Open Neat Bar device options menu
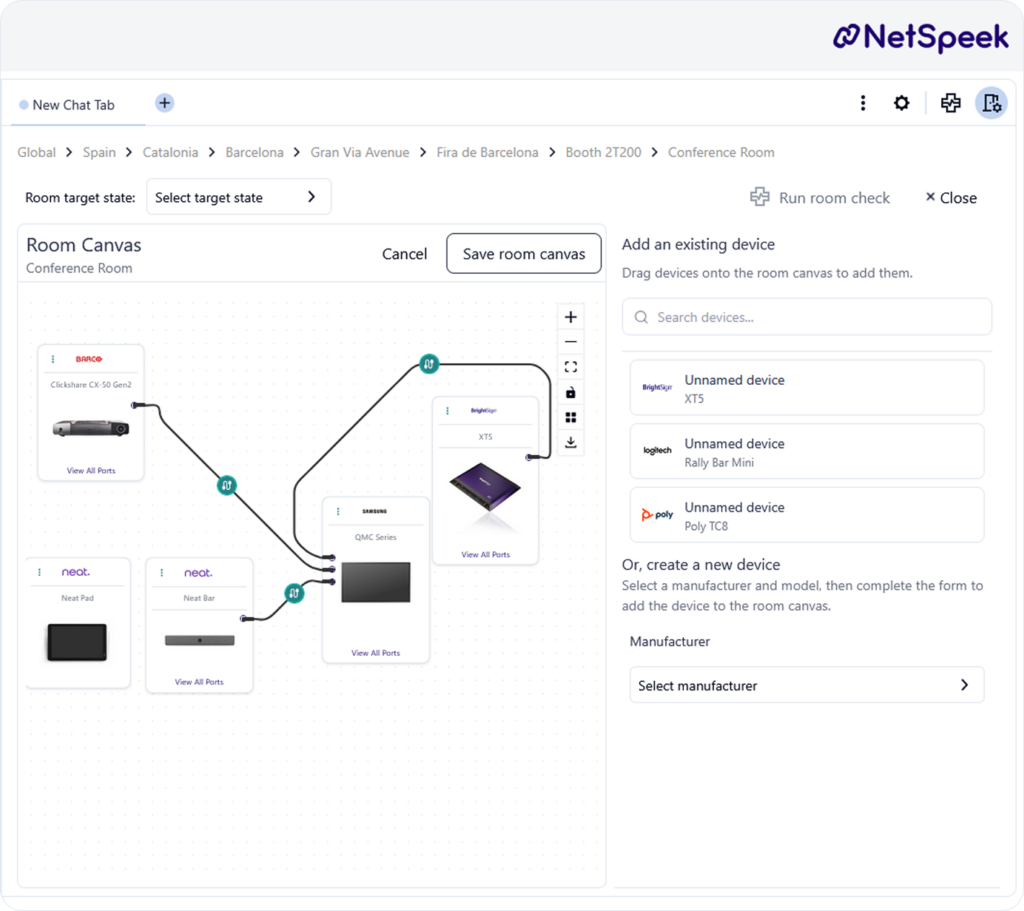 click(160, 572)
